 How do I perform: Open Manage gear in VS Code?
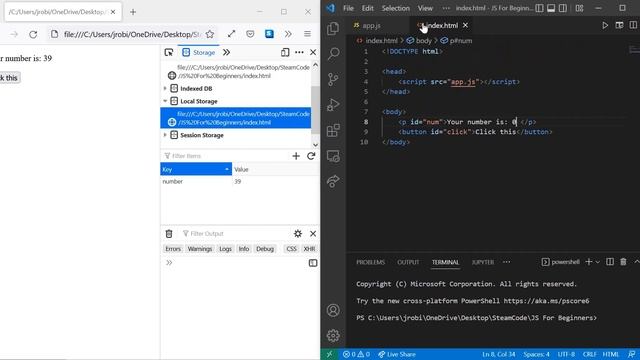click(333, 336)
